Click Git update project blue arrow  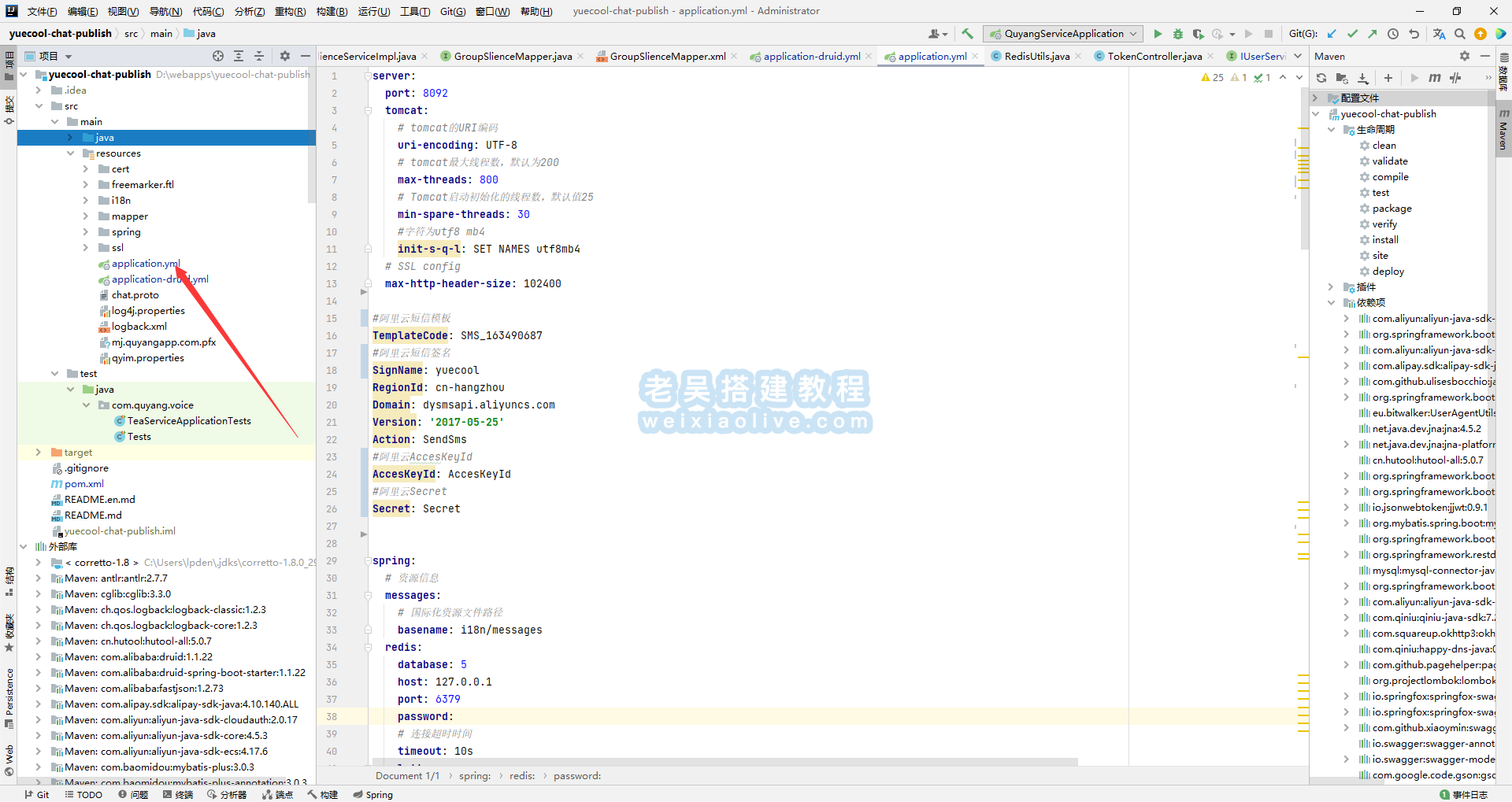[x=1332, y=34]
